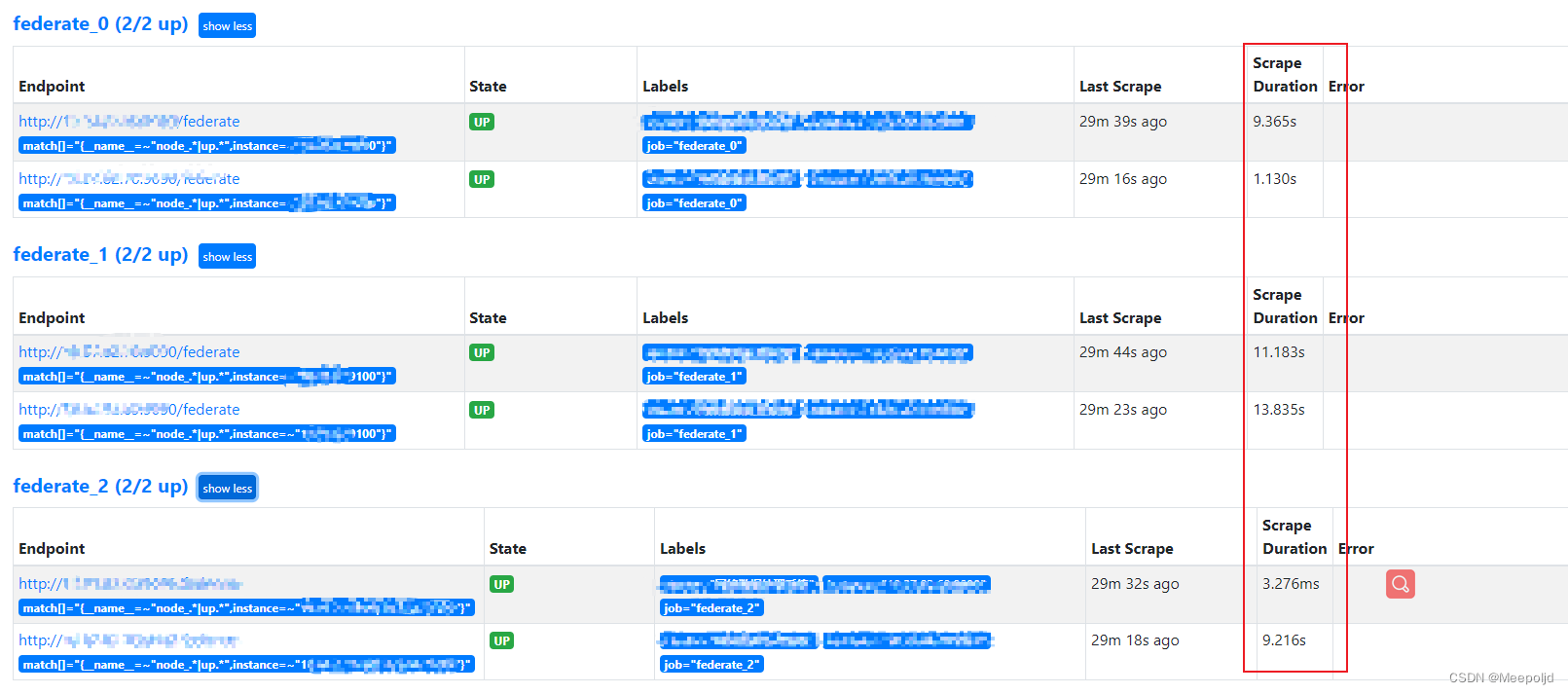Image resolution: width=1568 pixels, height=694 pixels.
Task: Click the Labels column header of federate_0 table
Action: click(666, 87)
